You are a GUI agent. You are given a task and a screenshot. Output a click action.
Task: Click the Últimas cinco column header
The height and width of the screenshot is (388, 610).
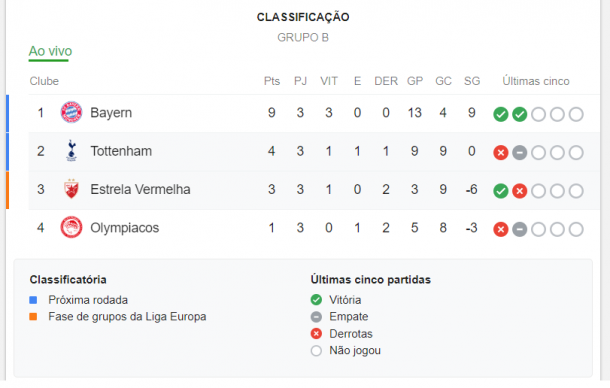(x=536, y=81)
